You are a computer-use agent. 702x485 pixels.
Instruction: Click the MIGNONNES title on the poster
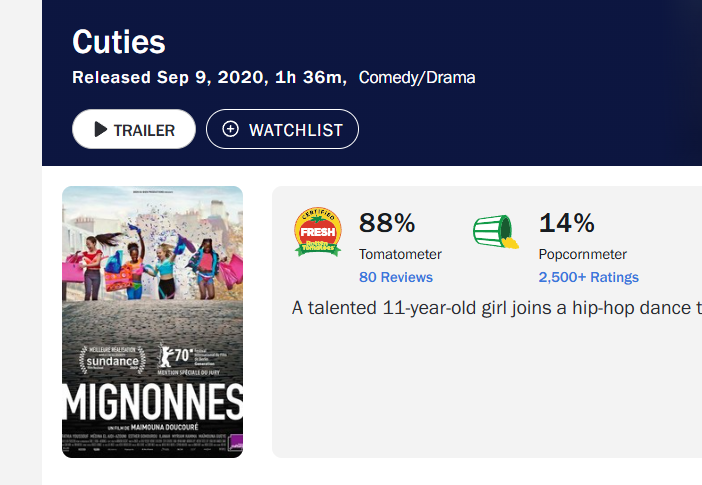(x=152, y=403)
